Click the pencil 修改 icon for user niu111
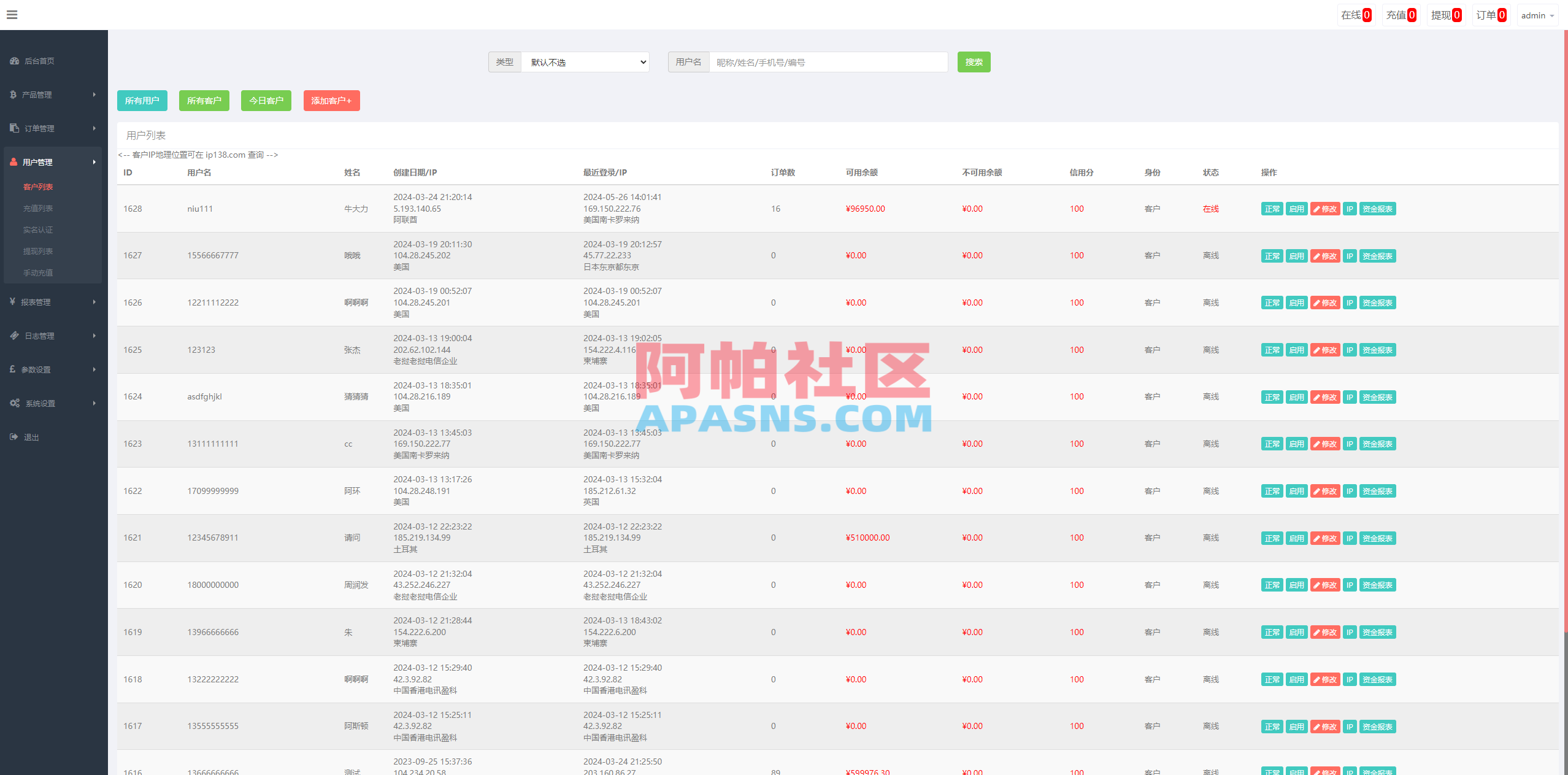Viewport: 1568px width, 775px height. (x=1325, y=209)
